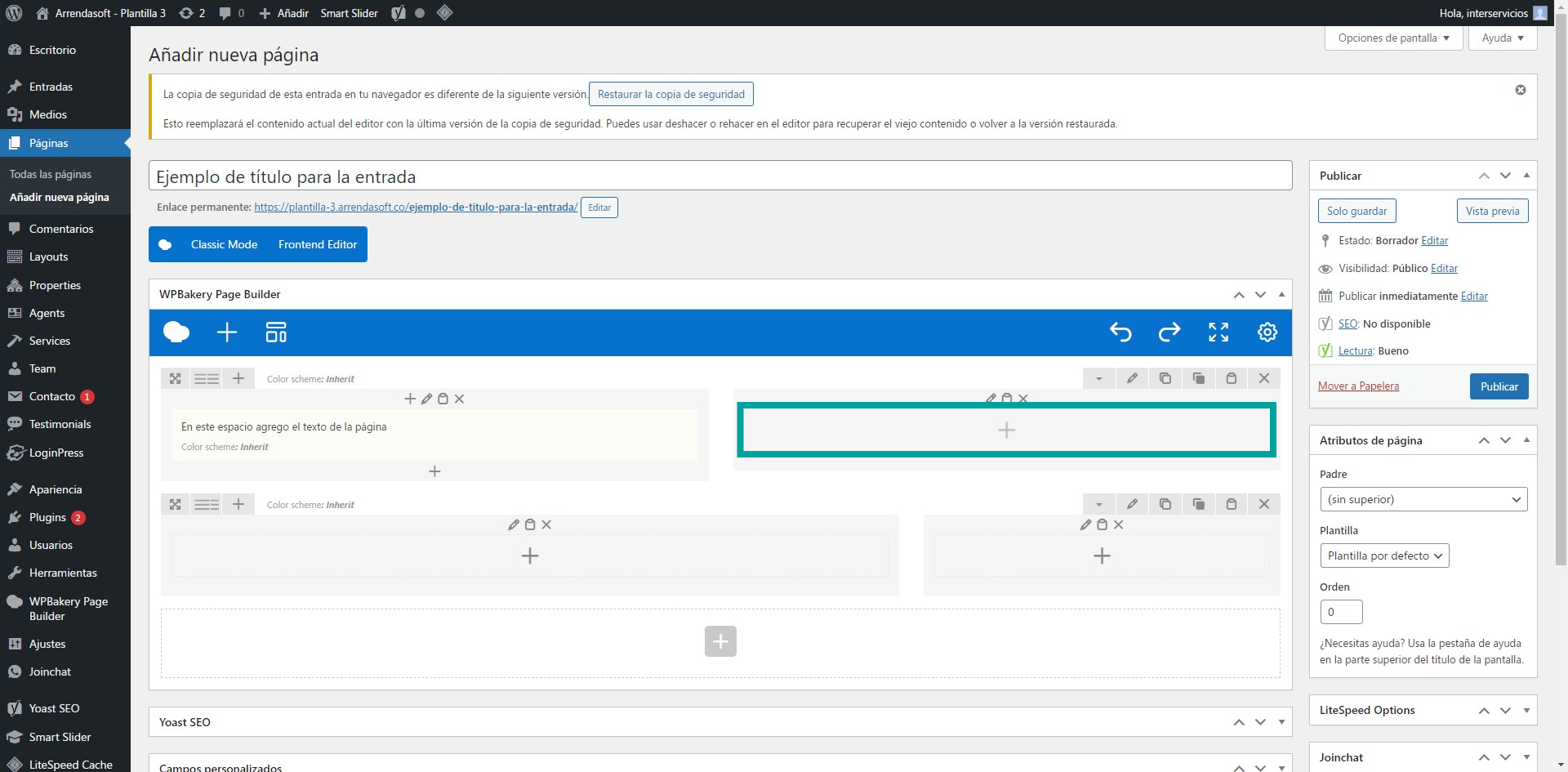This screenshot has height=772, width=1568.
Task: Edit permalink with Editar button
Action: 599,208
